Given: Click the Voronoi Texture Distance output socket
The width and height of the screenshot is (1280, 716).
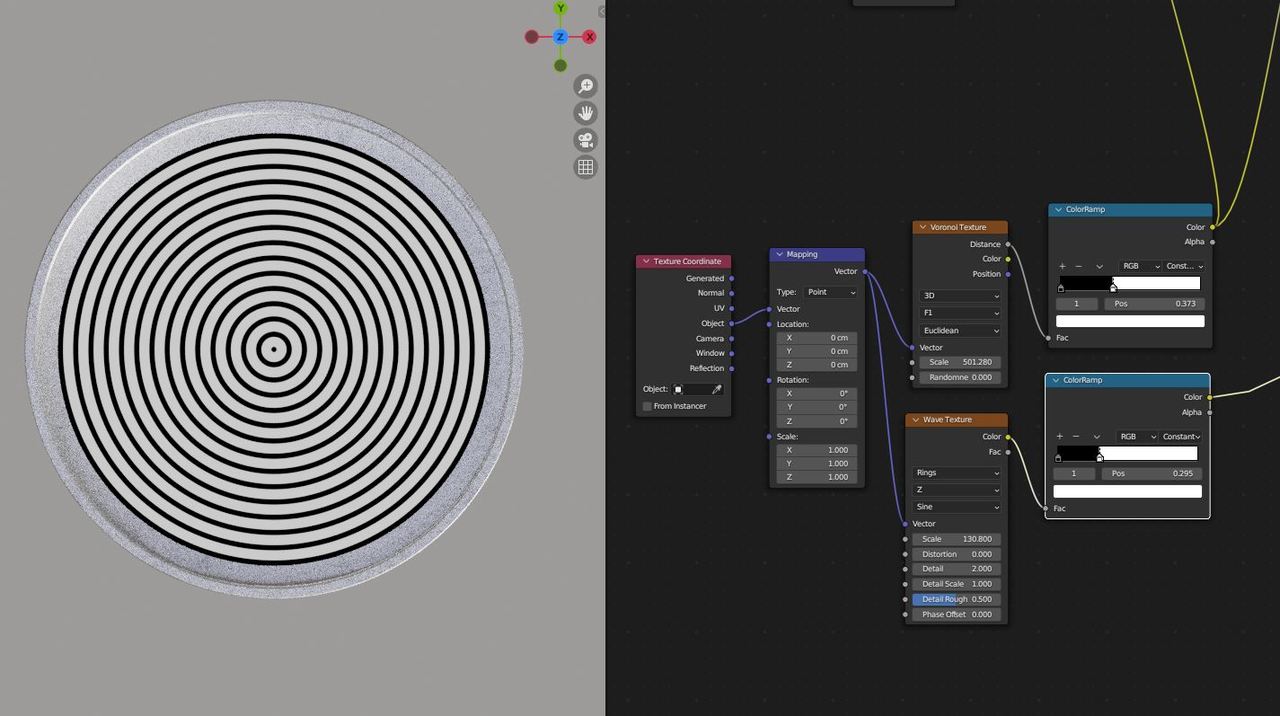Looking at the screenshot, I should click(x=1008, y=244).
